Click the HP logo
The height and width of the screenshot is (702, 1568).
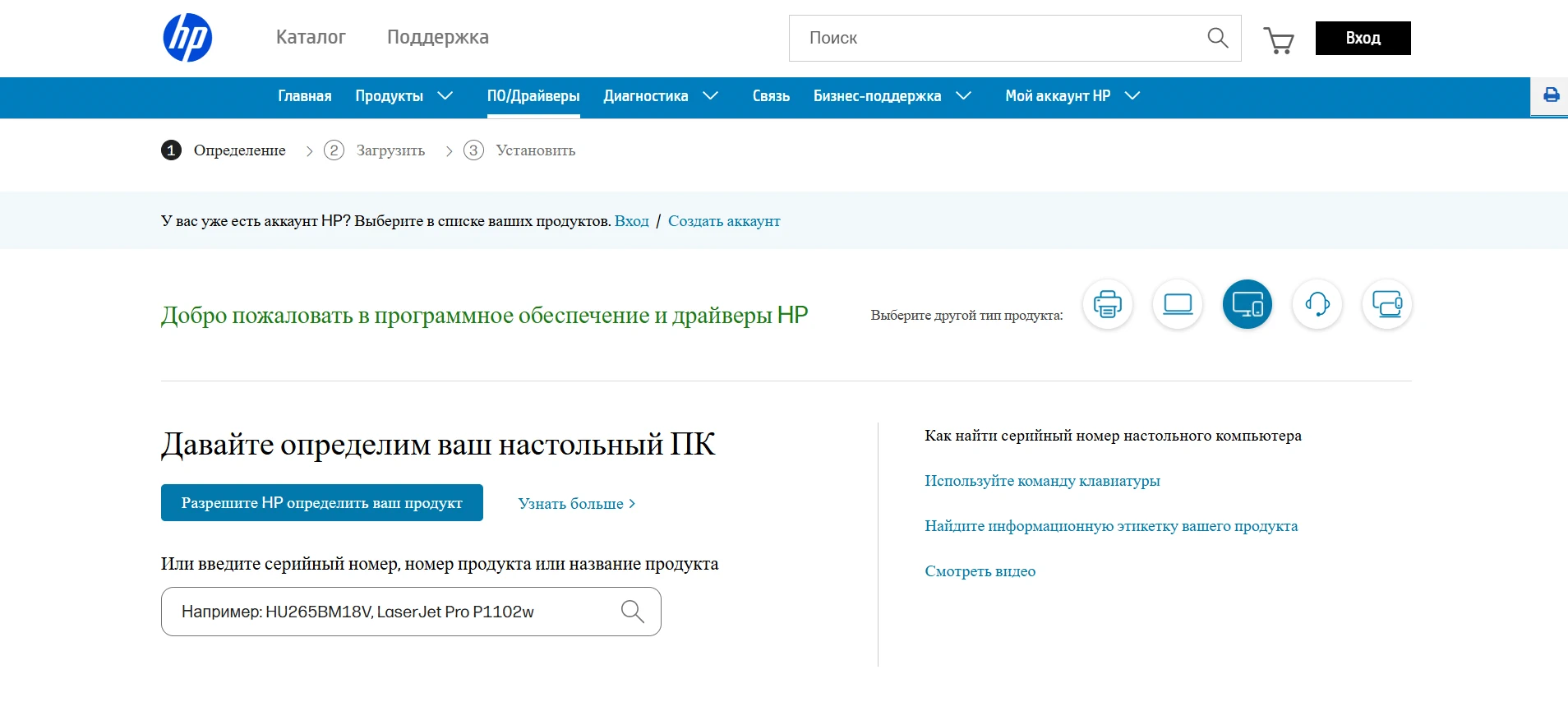coord(187,38)
